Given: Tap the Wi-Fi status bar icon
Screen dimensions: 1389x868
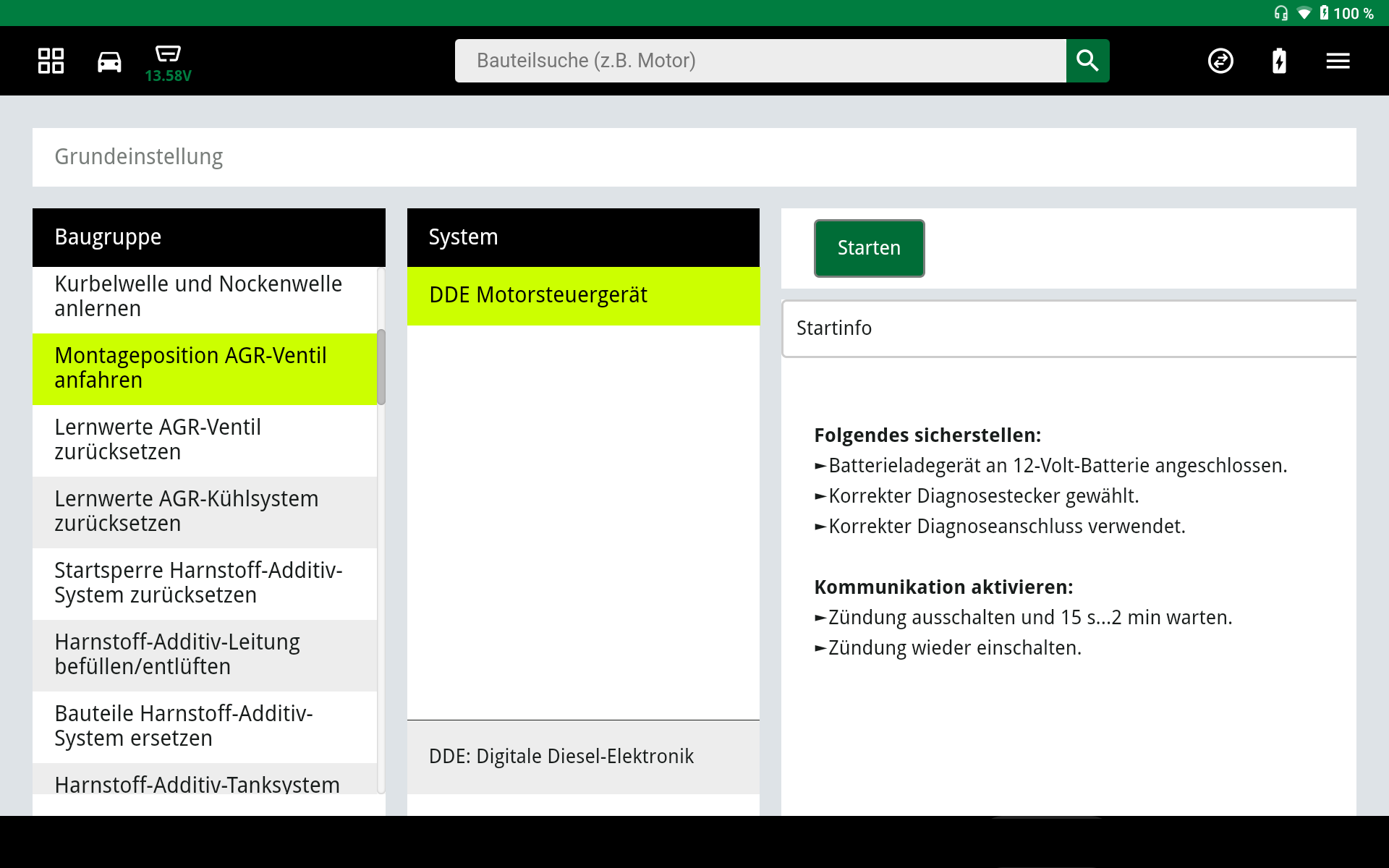Looking at the screenshot, I should pos(1304,13).
